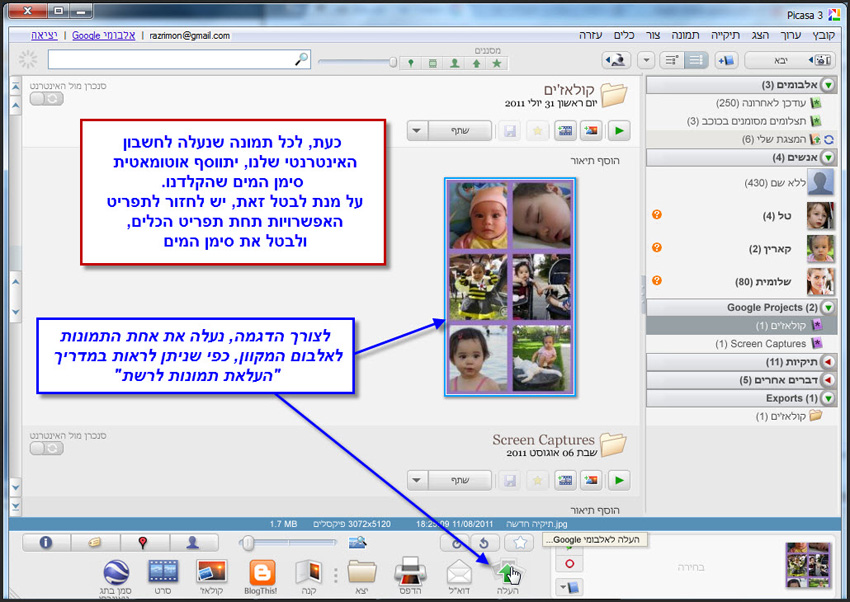This screenshot has width=850, height=602.
Task: Open the share dropdown arrow in Screen Captures folder
Action: point(417,480)
